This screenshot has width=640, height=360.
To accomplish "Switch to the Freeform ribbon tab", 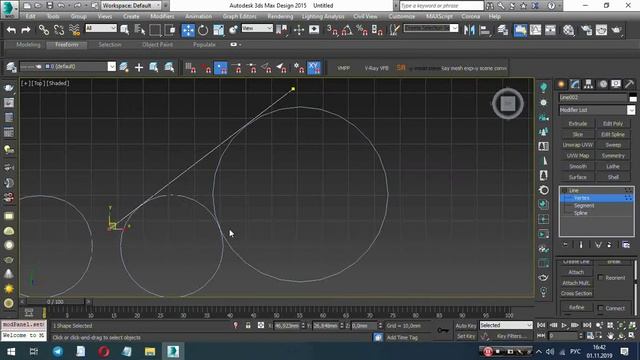I will (x=67, y=44).
